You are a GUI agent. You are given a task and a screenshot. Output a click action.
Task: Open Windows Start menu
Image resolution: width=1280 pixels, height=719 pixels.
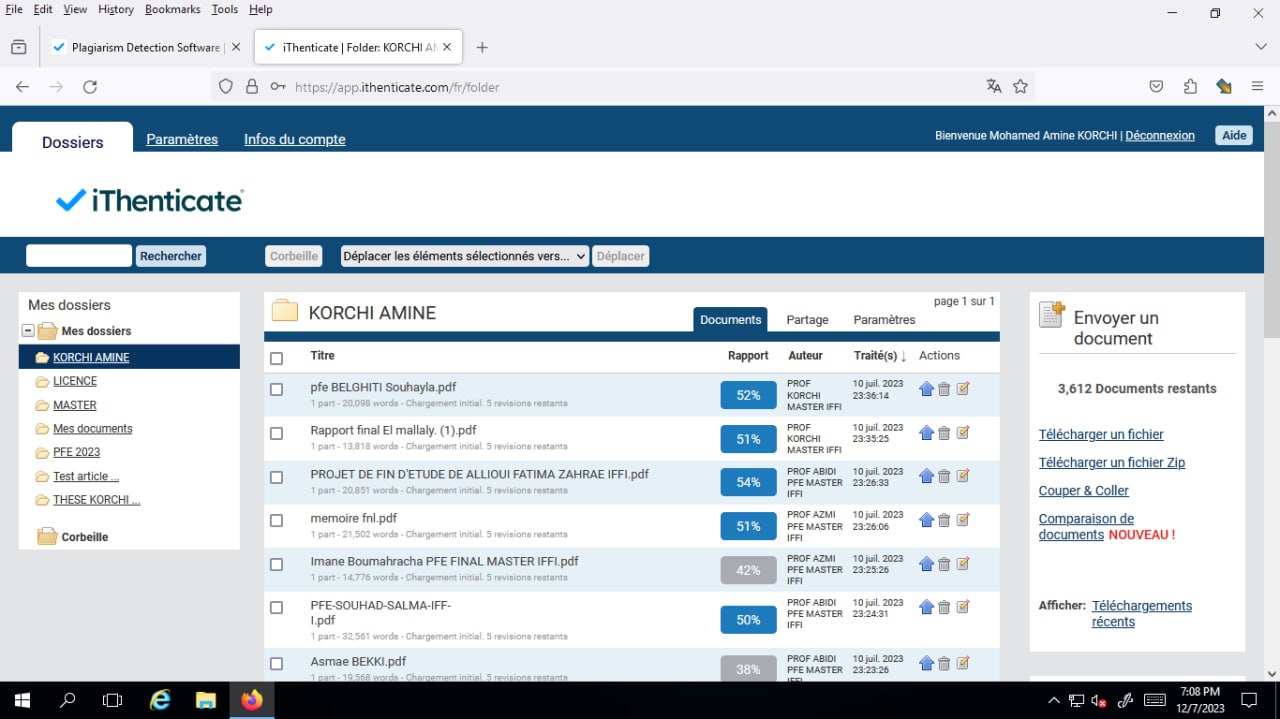click(x=22, y=700)
